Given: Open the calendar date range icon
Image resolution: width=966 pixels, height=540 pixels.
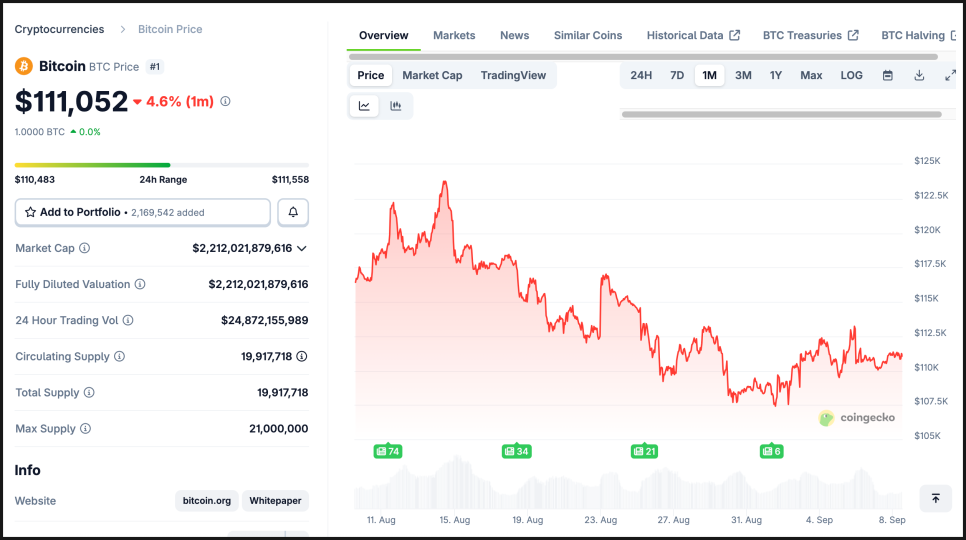Looking at the screenshot, I should tap(888, 75).
